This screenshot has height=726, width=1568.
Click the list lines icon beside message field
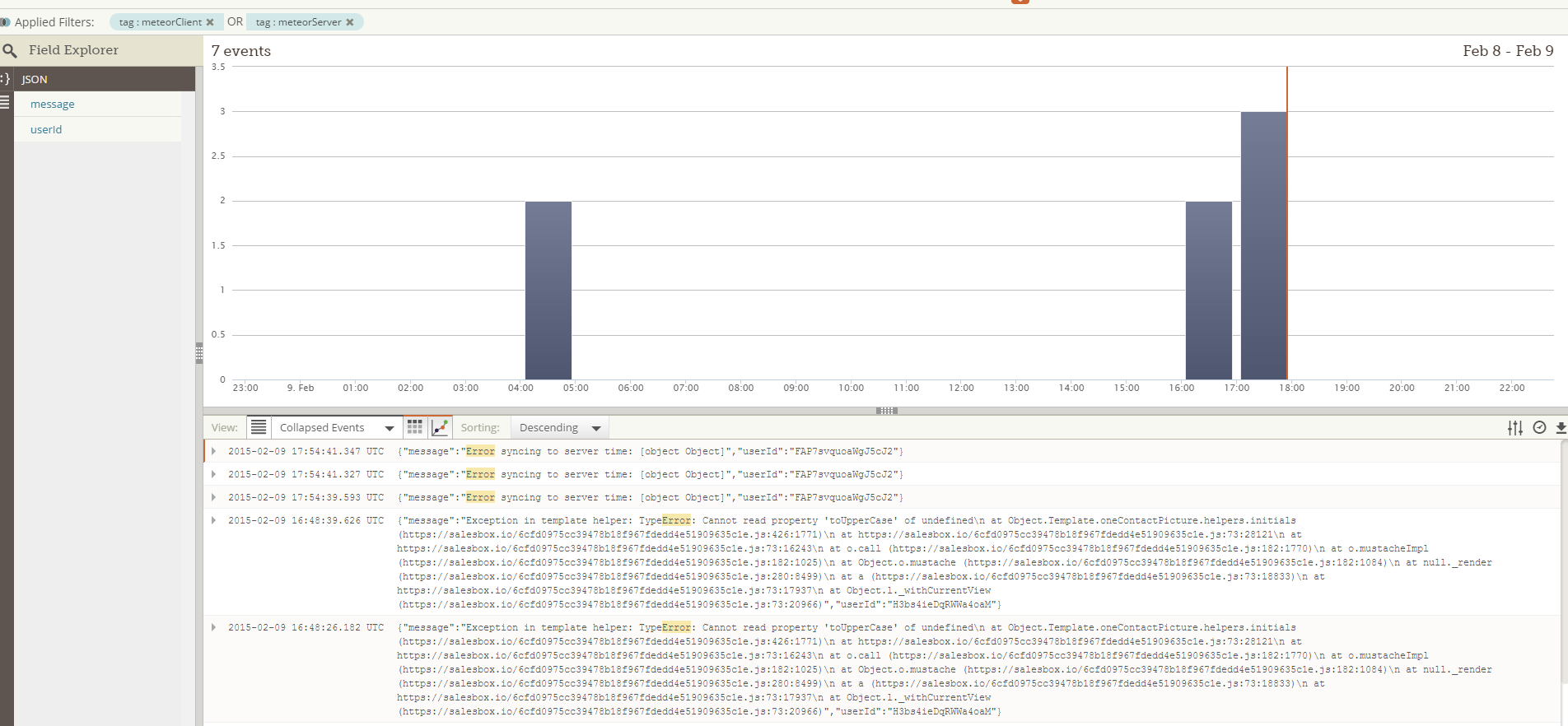coord(5,103)
